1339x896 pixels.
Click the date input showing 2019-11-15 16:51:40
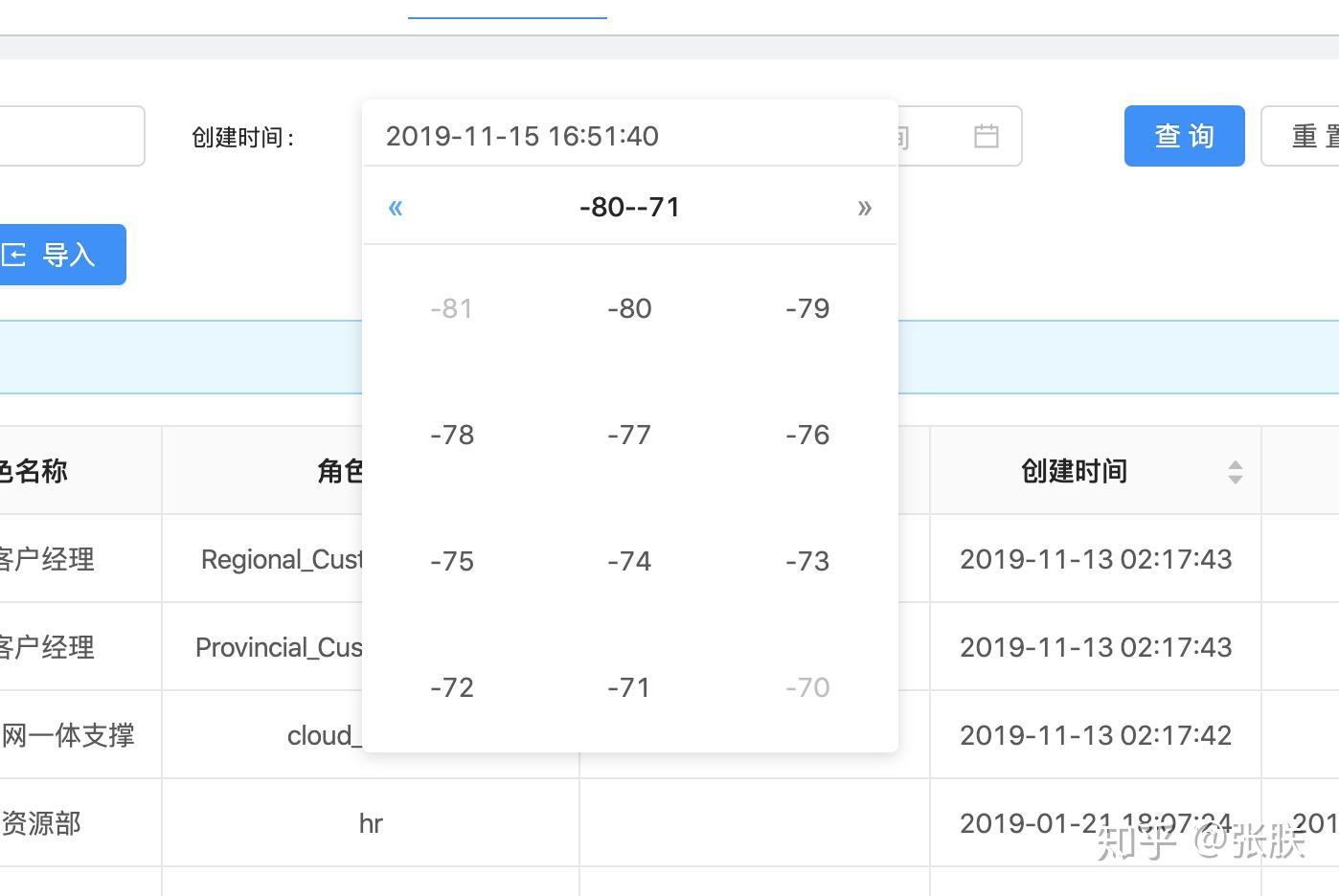[630, 136]
